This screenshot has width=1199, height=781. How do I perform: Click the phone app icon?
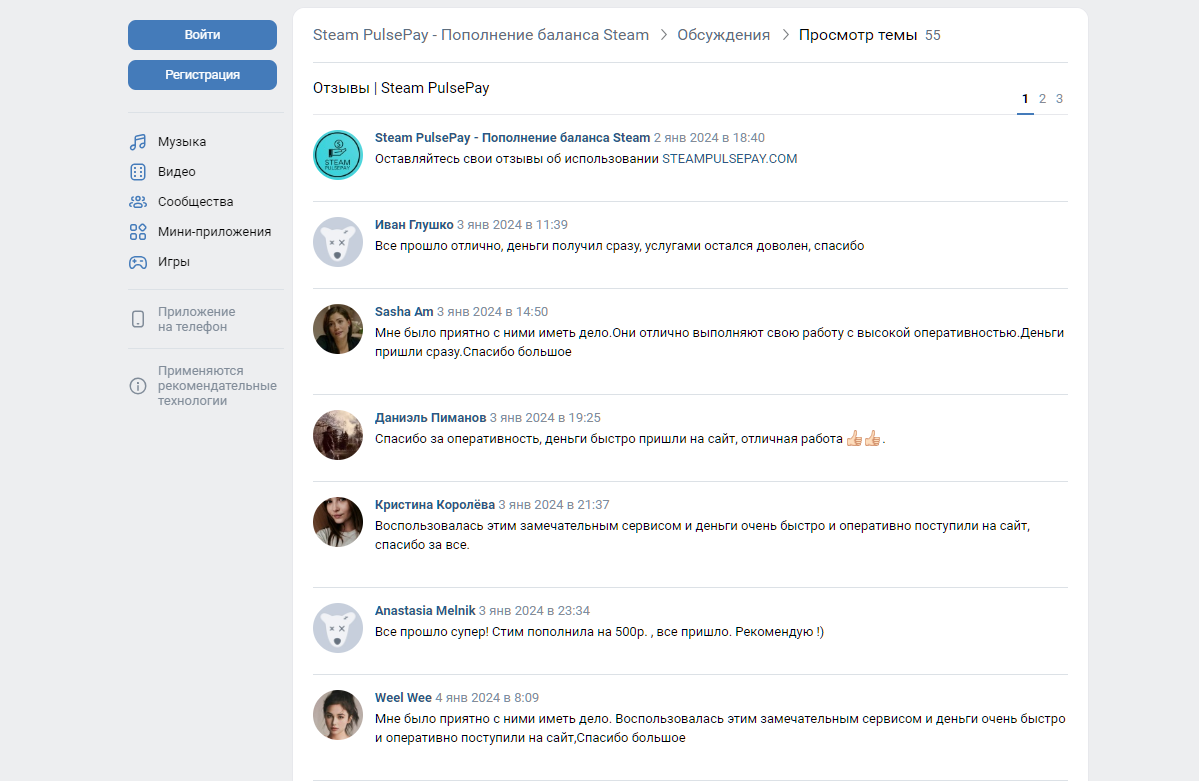click(x=138, y=319)
